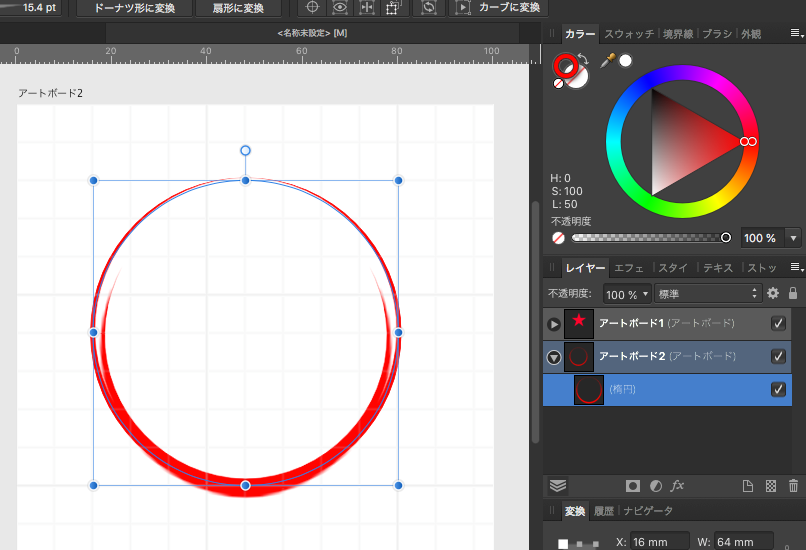Collapse the アートボード2 layer group
The image size is (806, 550).
(x=554, y=357)
